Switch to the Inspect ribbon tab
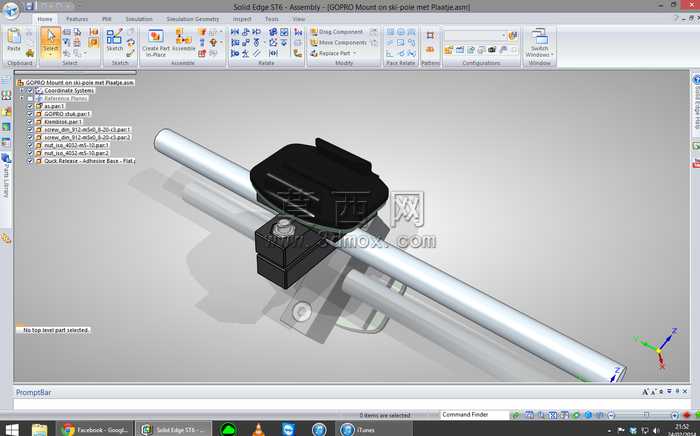700x436 pixels. pos(242,19)
